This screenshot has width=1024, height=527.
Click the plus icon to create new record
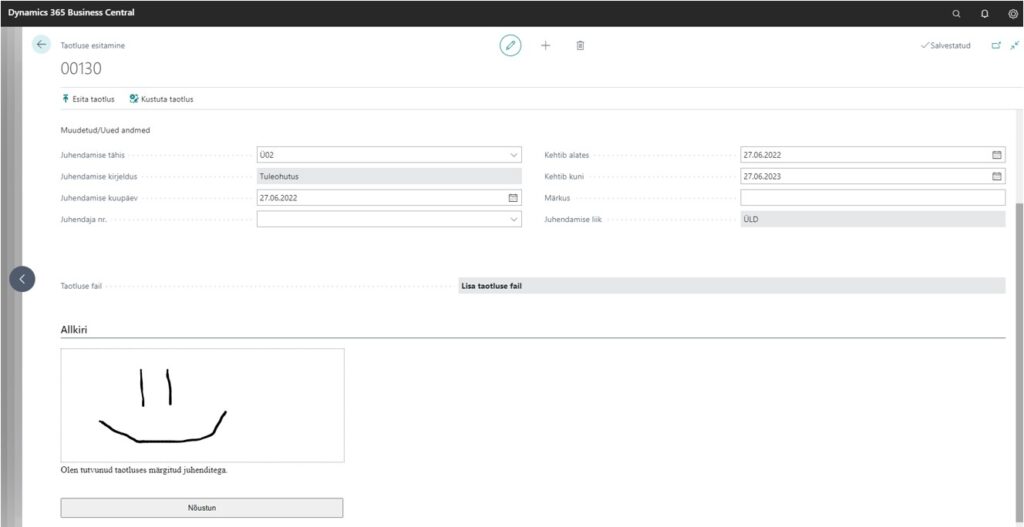(545, 45)
